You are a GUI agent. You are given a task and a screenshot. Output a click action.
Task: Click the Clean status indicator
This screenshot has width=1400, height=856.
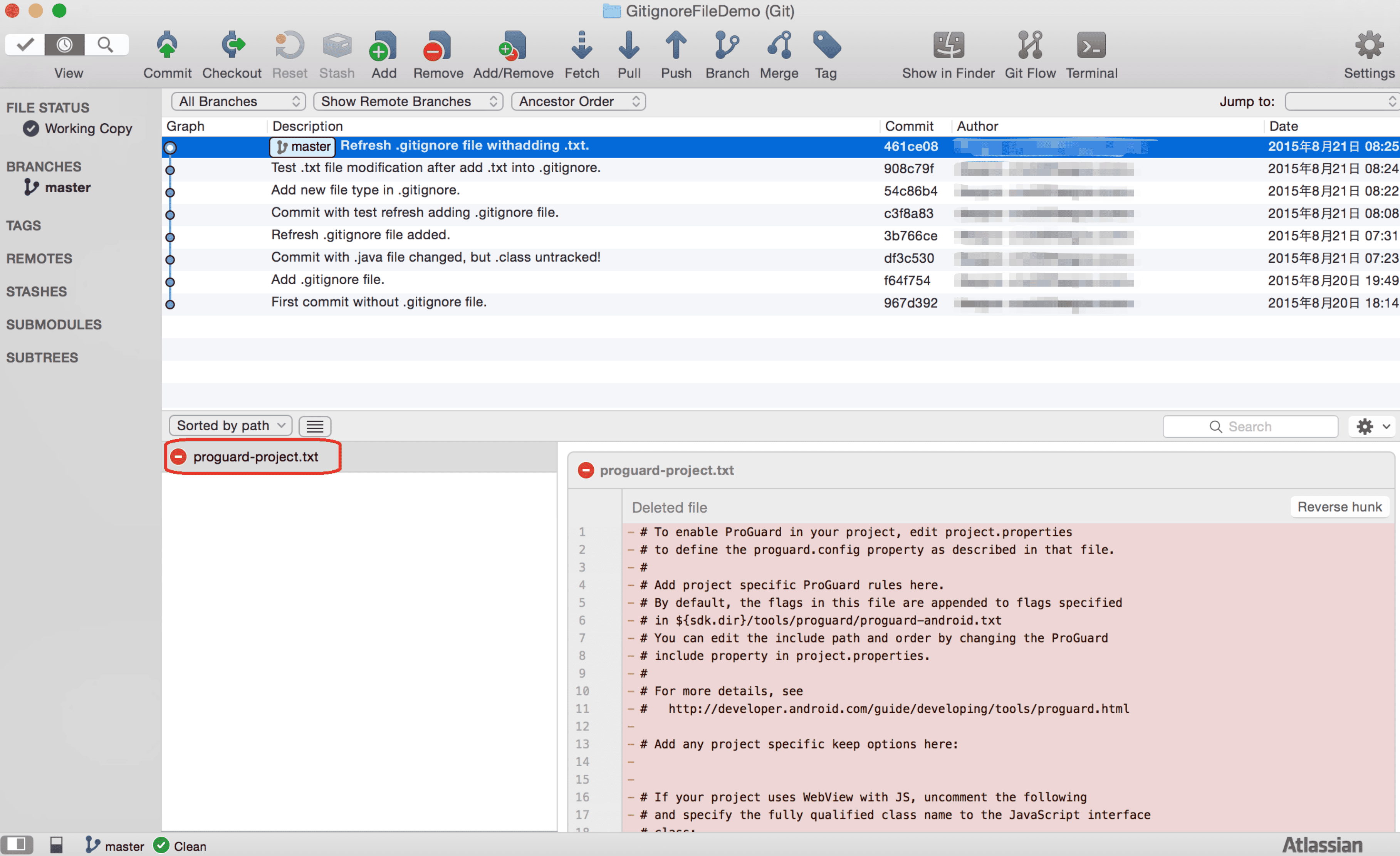pos(180,846)
